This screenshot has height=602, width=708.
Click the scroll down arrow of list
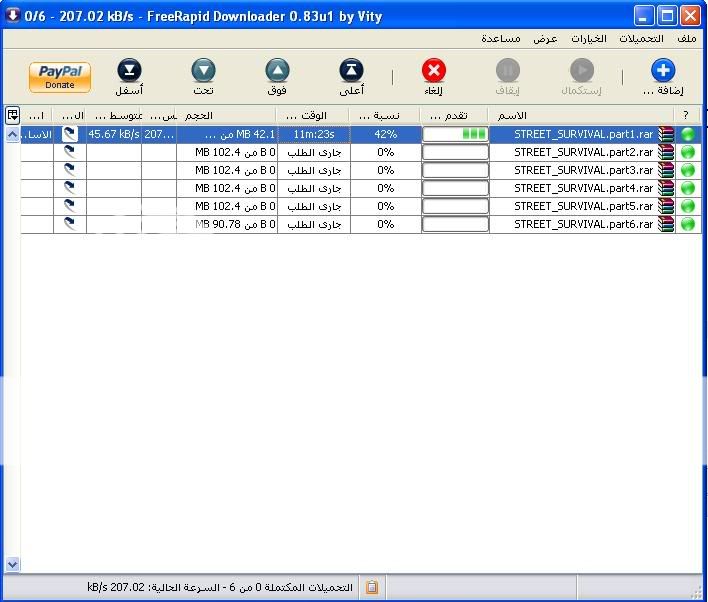pos(13,564)
